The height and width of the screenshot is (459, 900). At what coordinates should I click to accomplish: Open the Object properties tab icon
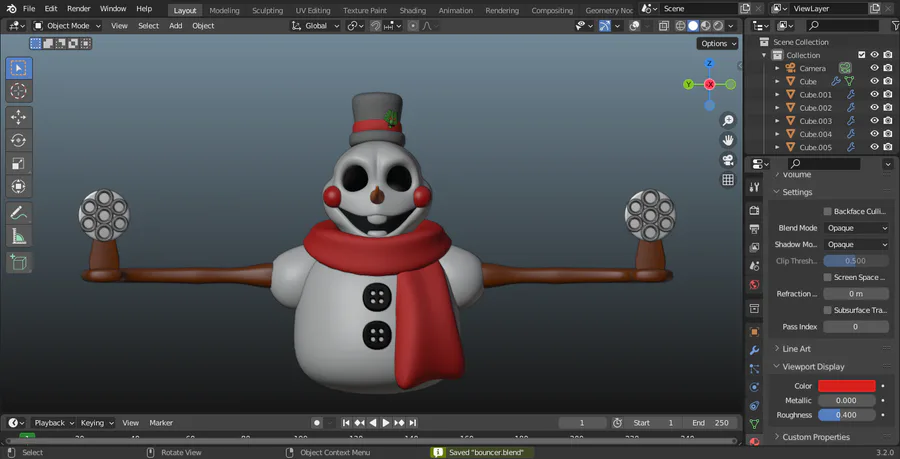(754, 332)
